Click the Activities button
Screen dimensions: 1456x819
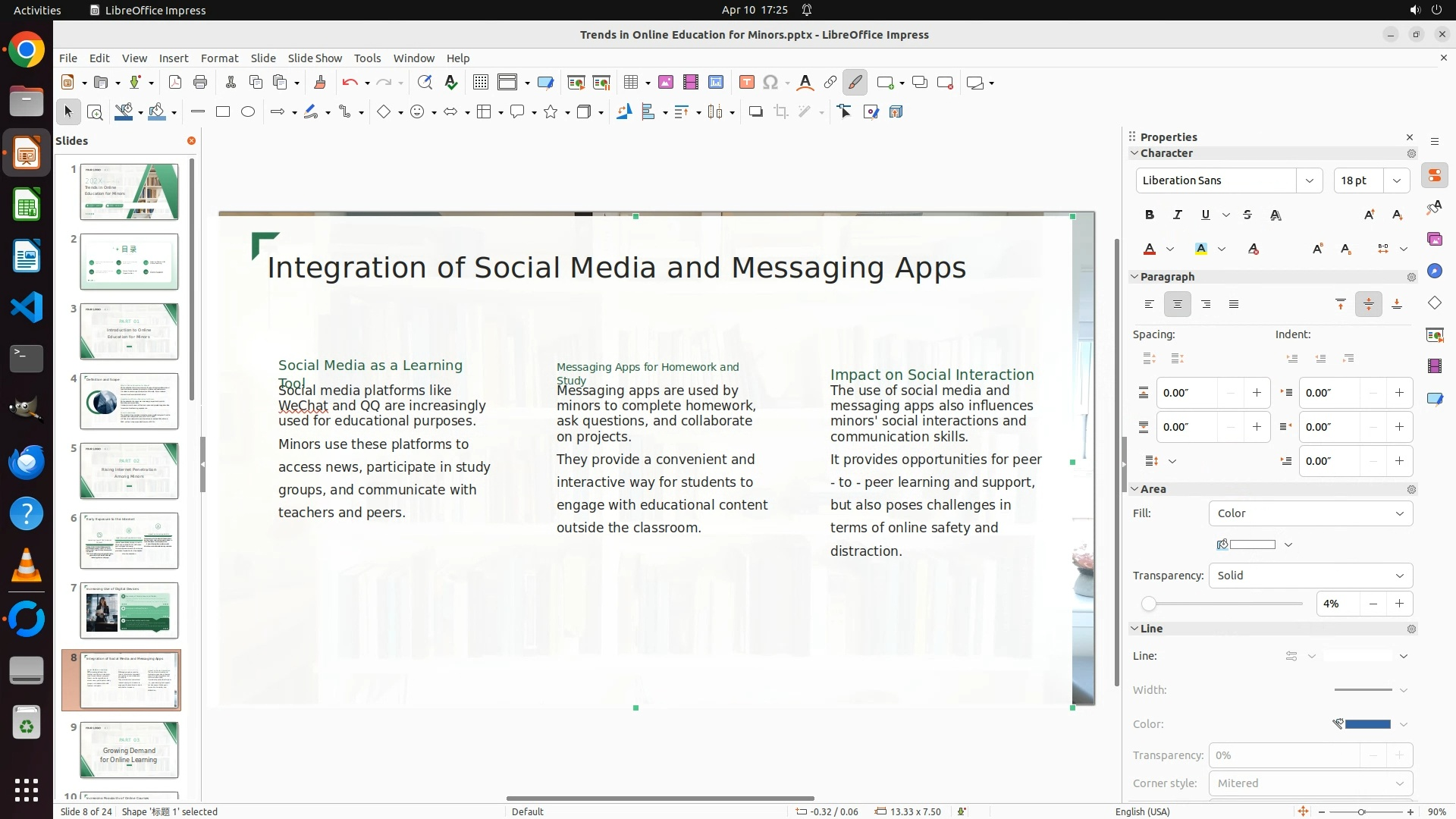click(37, 10)
